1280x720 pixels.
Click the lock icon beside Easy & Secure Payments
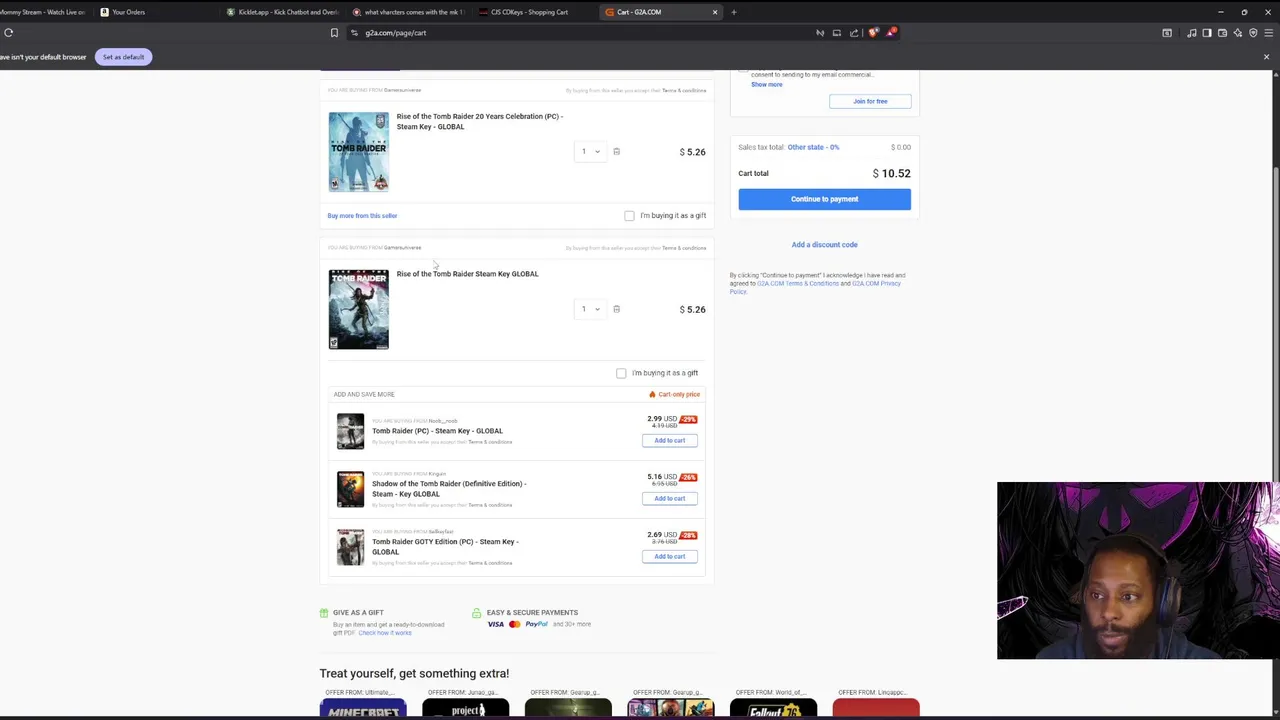pos(477,613)
